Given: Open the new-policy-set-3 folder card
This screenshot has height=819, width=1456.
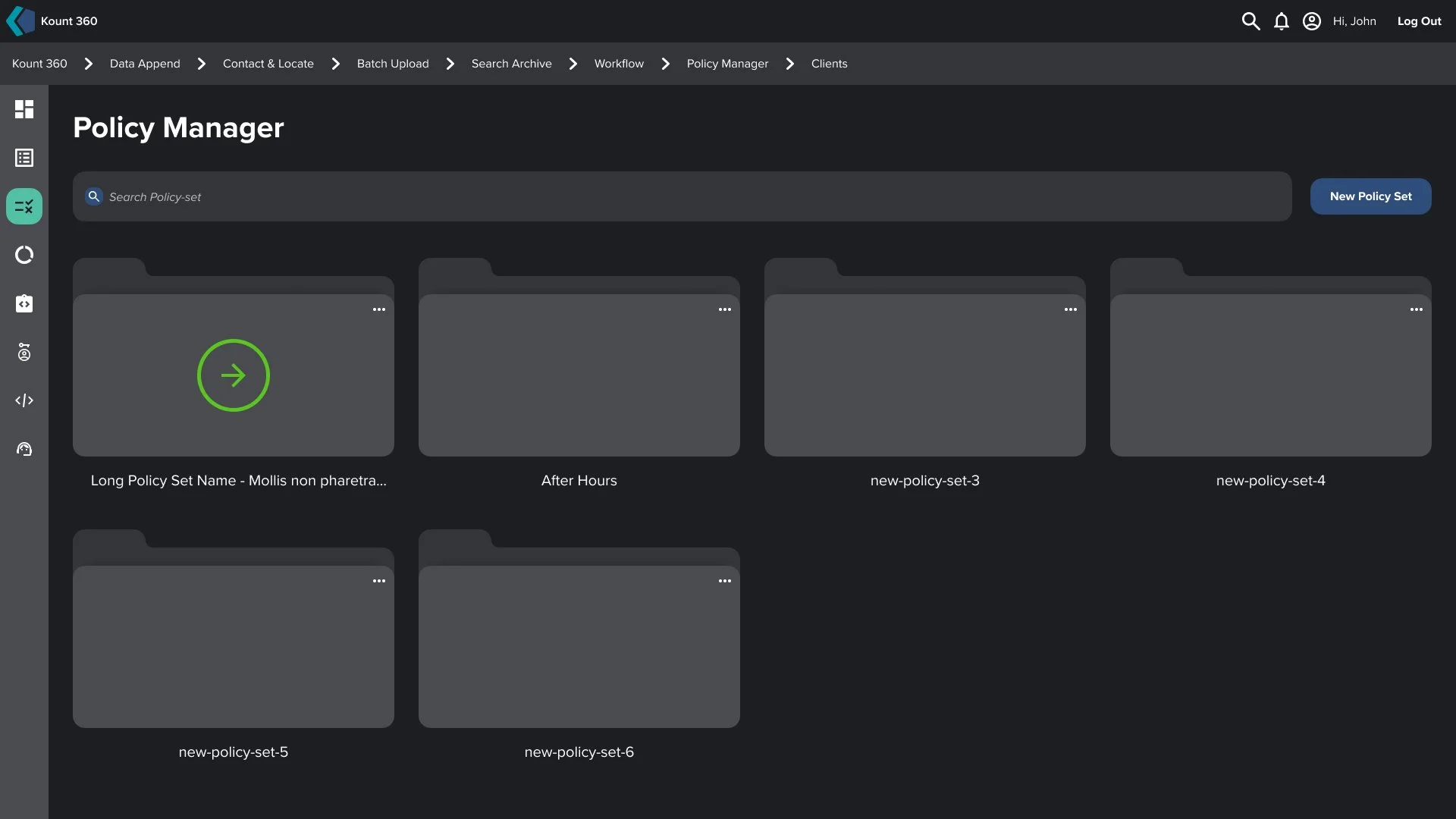Looking at the screenshot, I should click(x=925, y=357).
